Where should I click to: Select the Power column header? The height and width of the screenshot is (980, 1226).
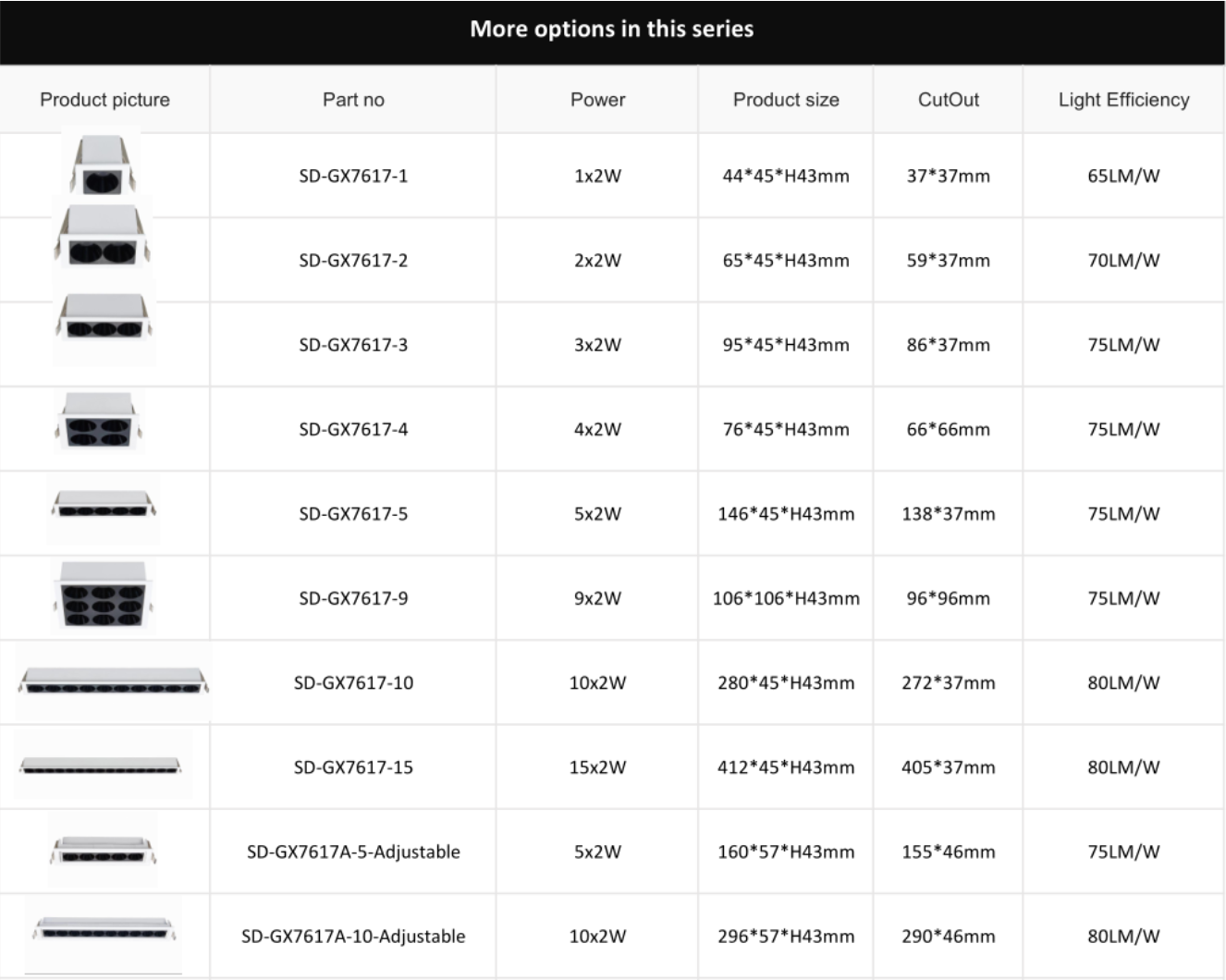597,100
